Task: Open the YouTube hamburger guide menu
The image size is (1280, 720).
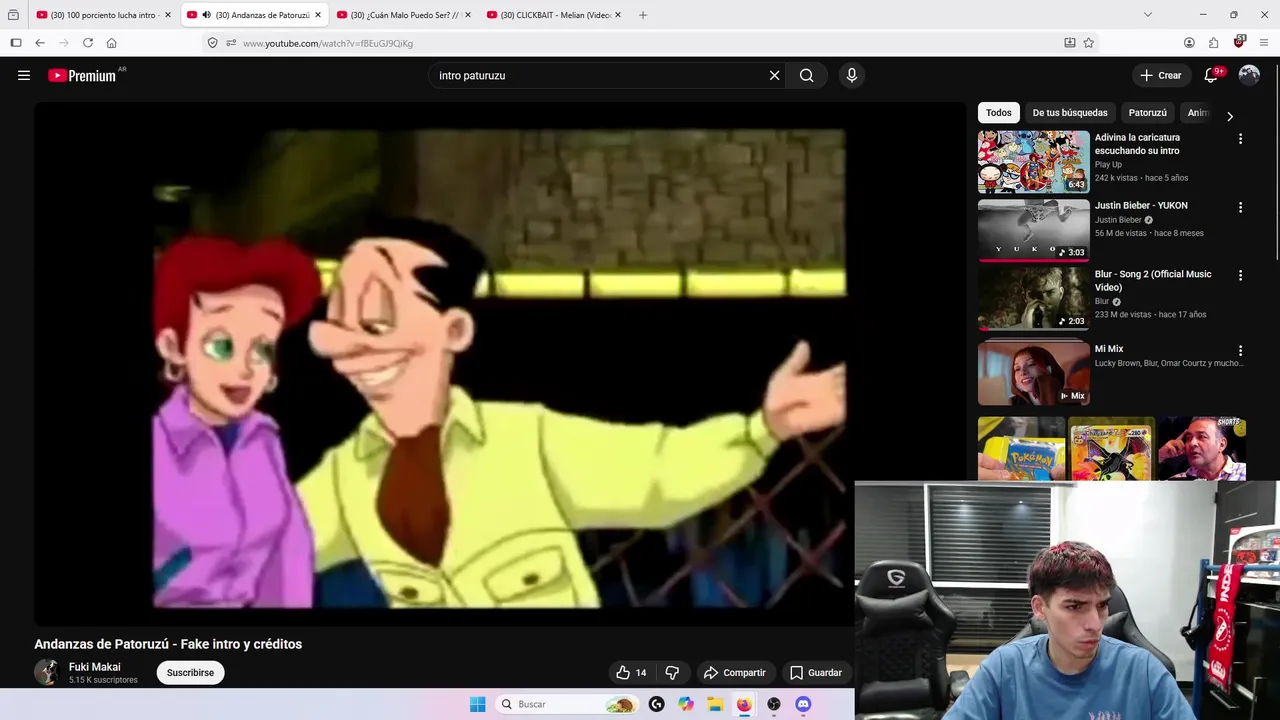Action: tap(24, 75)
